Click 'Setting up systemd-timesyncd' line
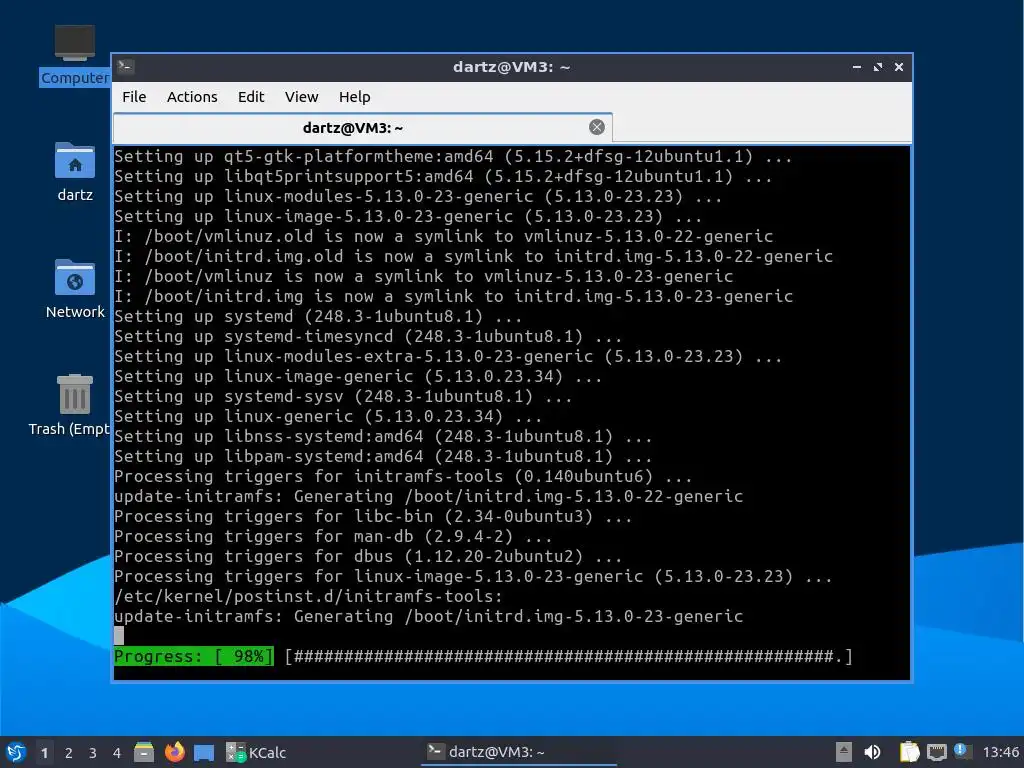The image size is (1024, 768). (x=368, y=336)
